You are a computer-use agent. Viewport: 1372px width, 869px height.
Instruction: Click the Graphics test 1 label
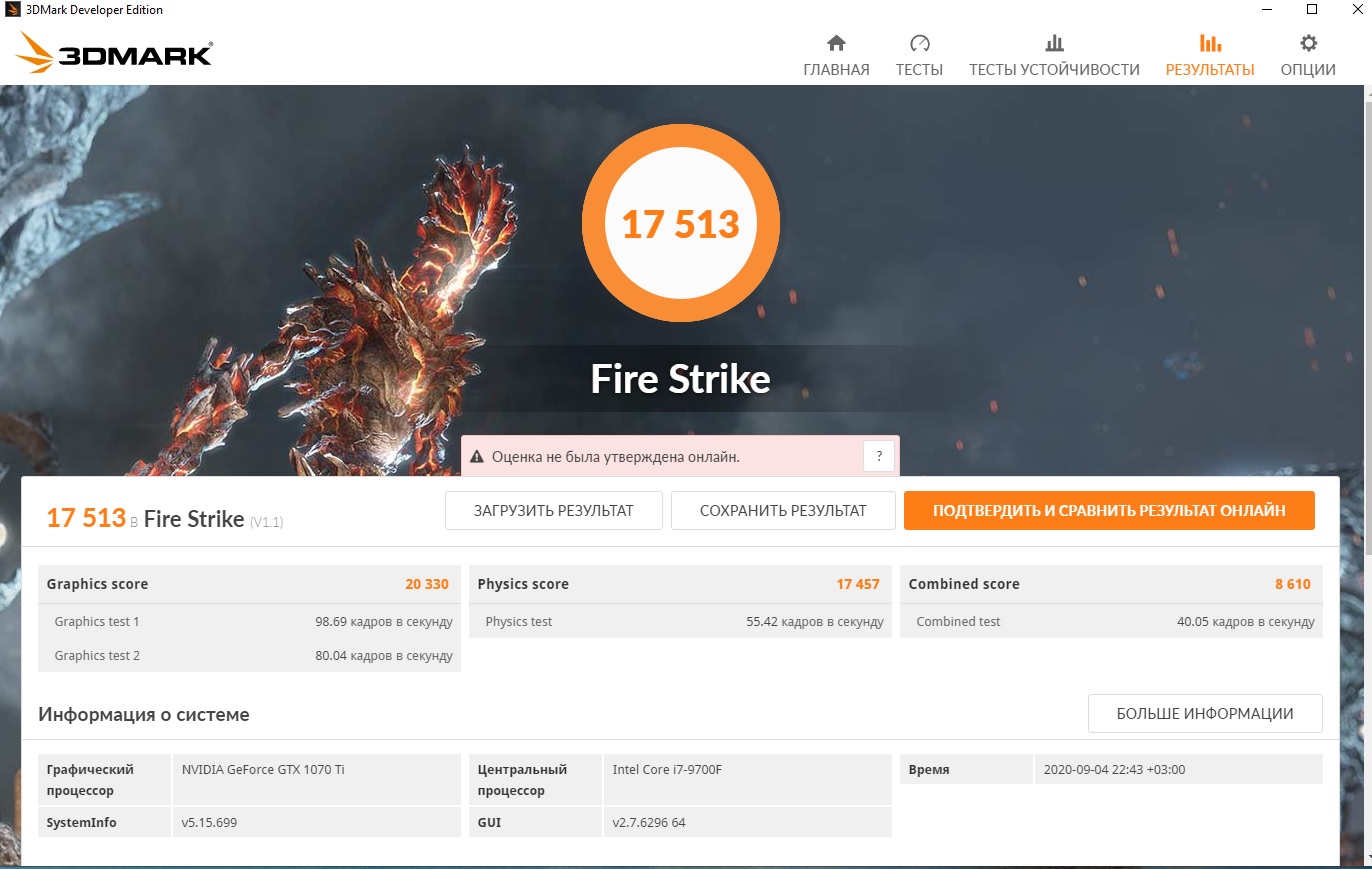coord(97,622)
